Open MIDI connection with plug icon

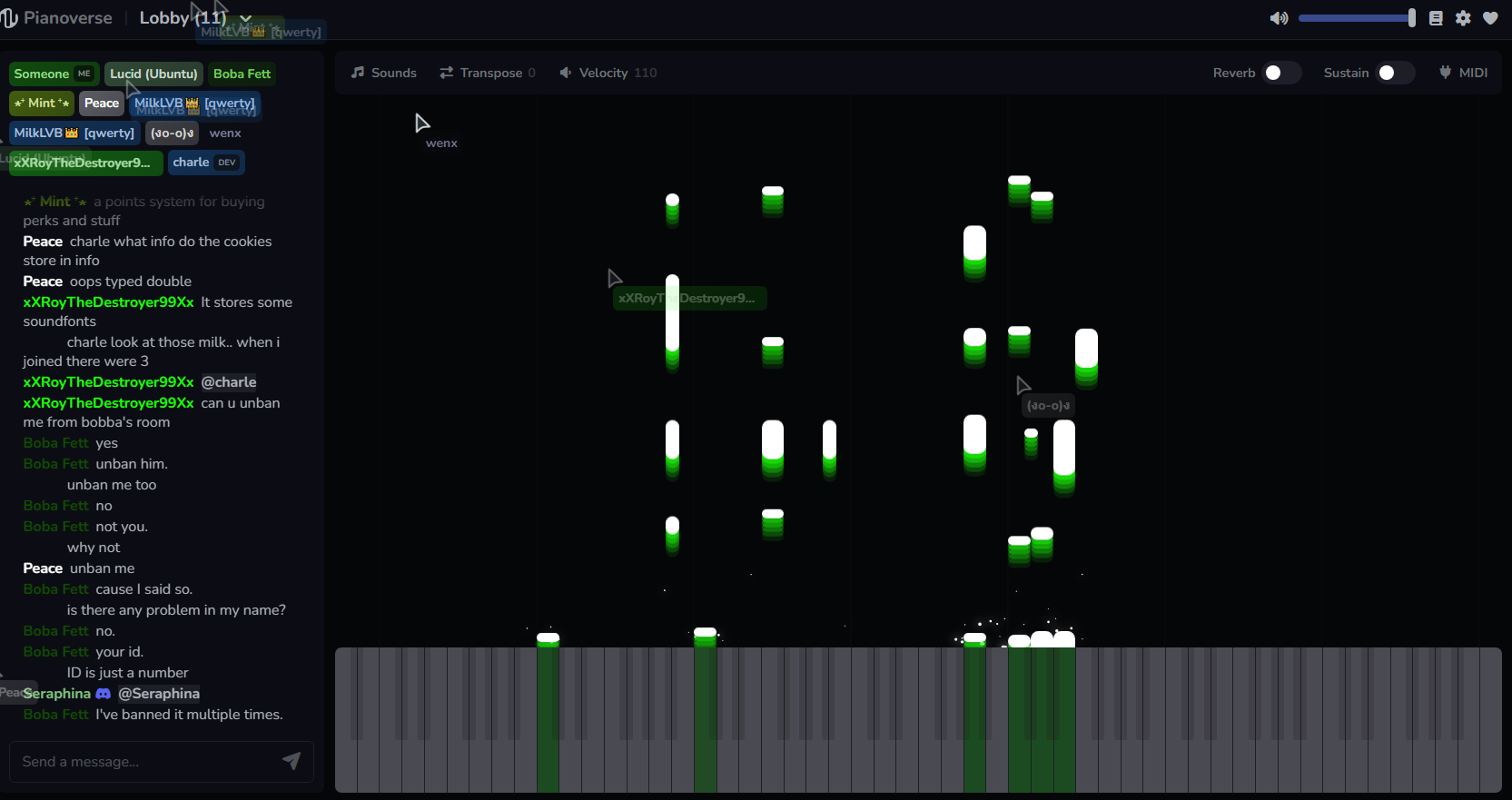coord(1446,73)
